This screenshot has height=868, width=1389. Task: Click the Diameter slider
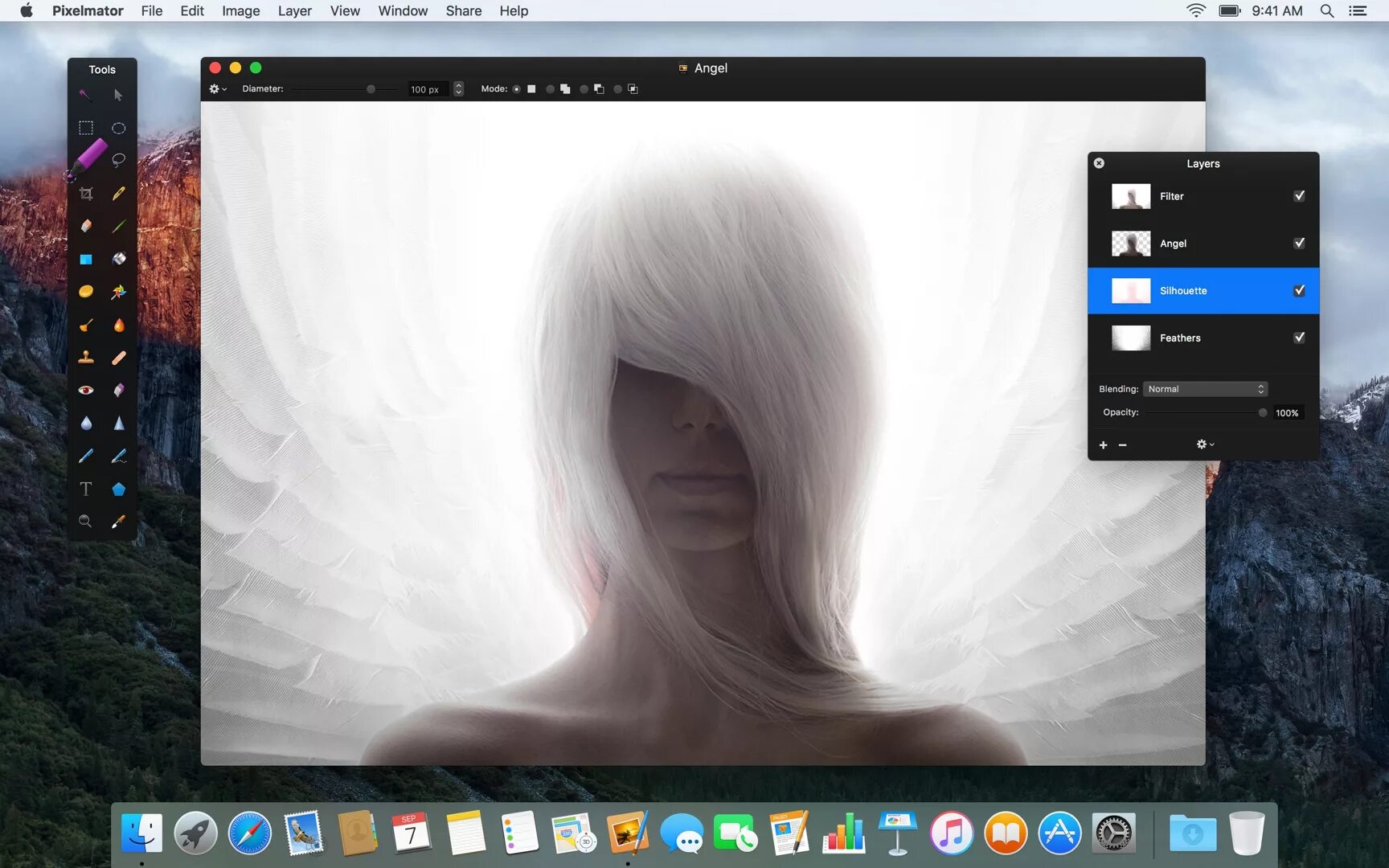(345, 89)
